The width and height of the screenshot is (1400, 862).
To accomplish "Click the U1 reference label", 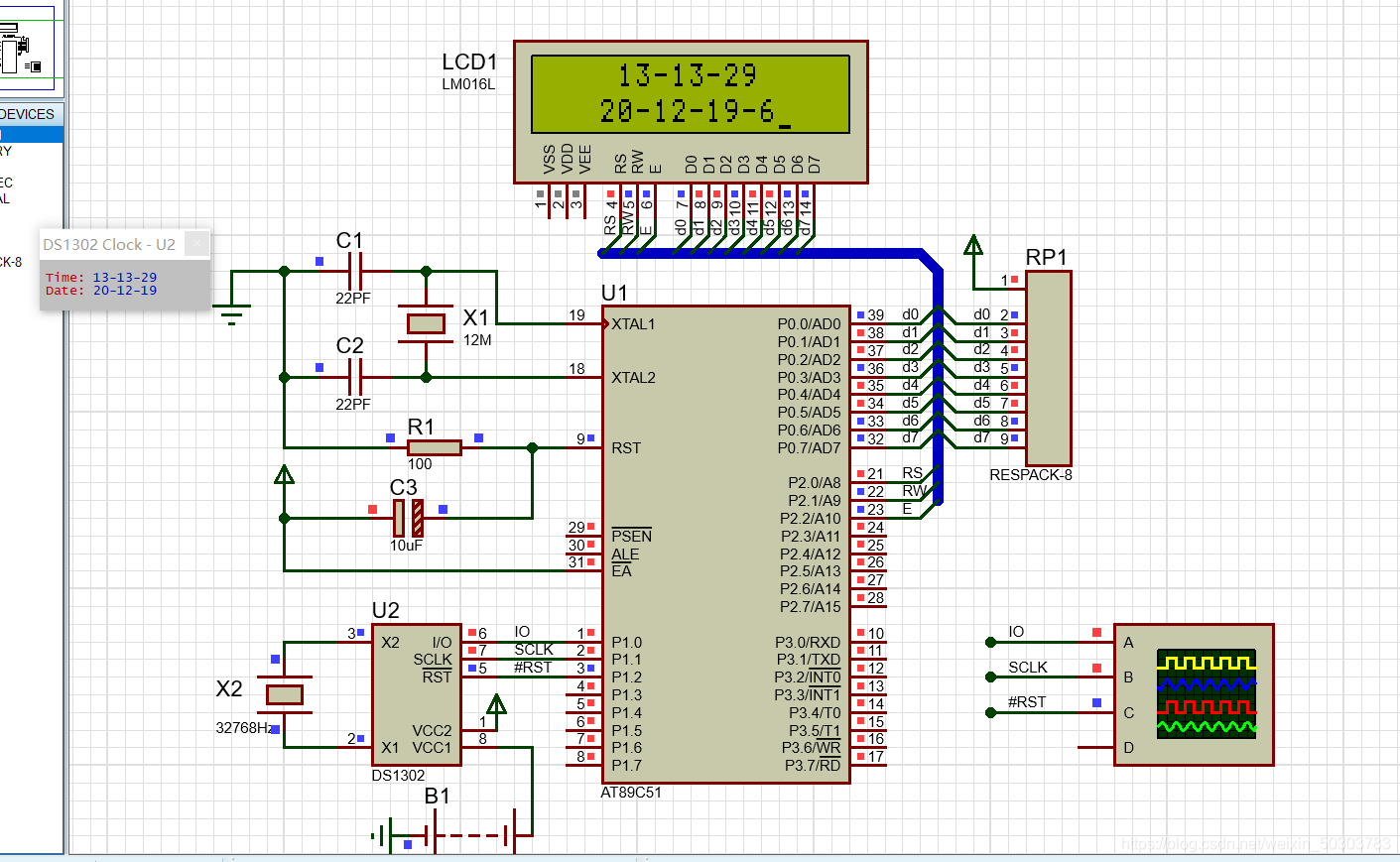I will 615,293.
